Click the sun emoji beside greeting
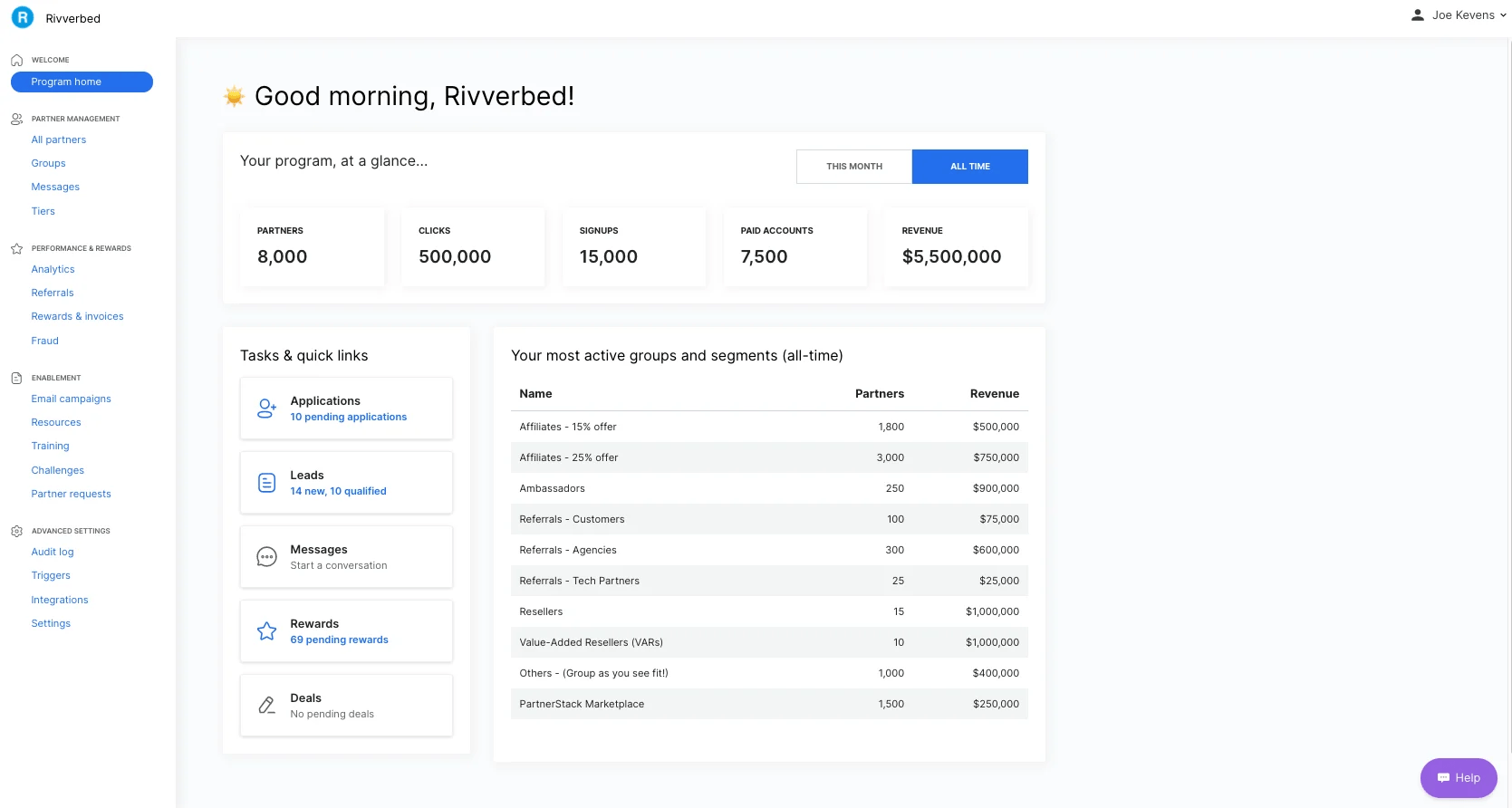Screen dimensions: 1512x808 pos(235,96)
